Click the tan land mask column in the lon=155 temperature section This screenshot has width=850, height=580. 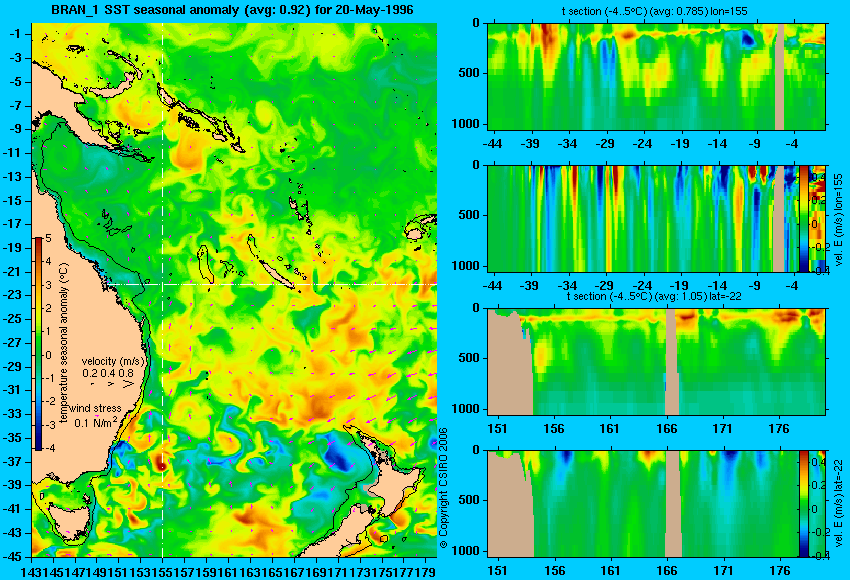pyautogui.click(x=780, y=76)
